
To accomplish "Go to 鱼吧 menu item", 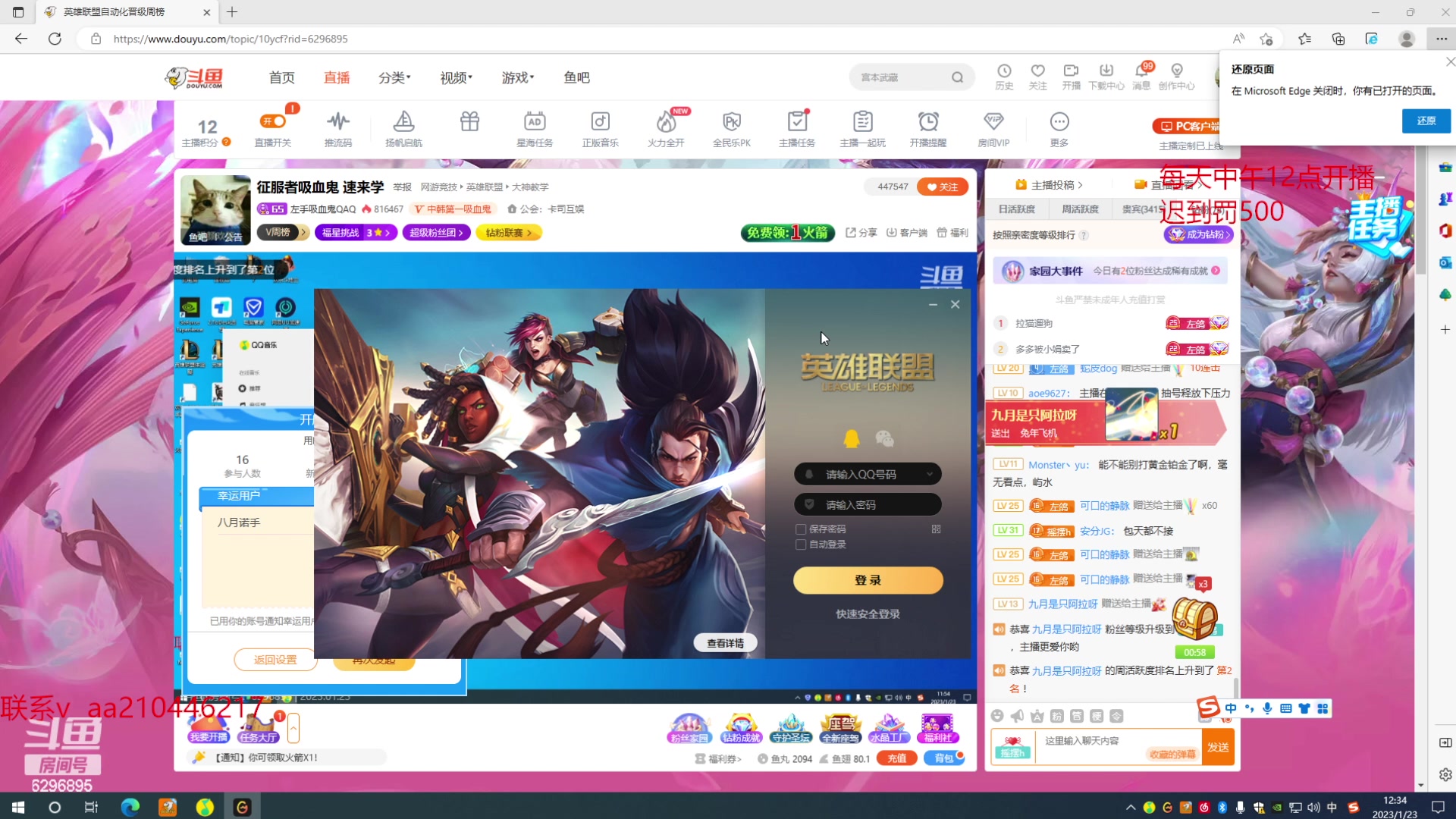I will pyautogui.click(x=576, y=77).
